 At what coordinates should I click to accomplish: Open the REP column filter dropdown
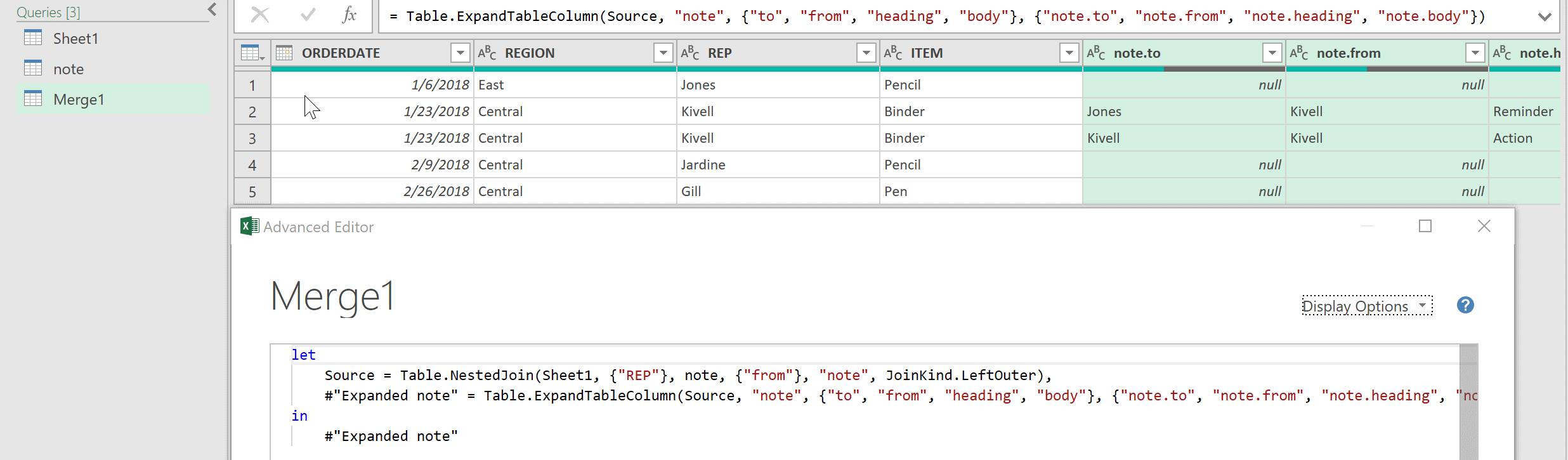pyautogui.click(x=866, y=53)
